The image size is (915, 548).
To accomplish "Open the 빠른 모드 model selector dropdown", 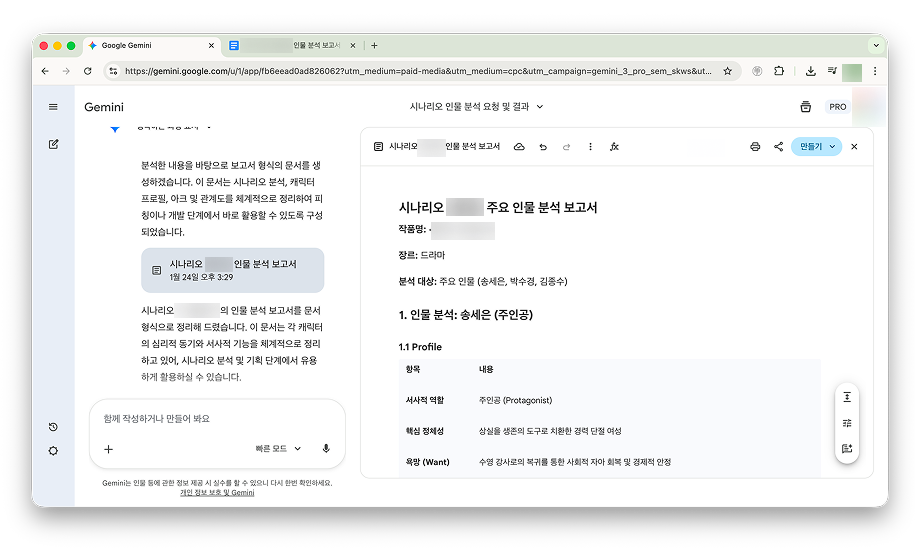I will point(278,448).
